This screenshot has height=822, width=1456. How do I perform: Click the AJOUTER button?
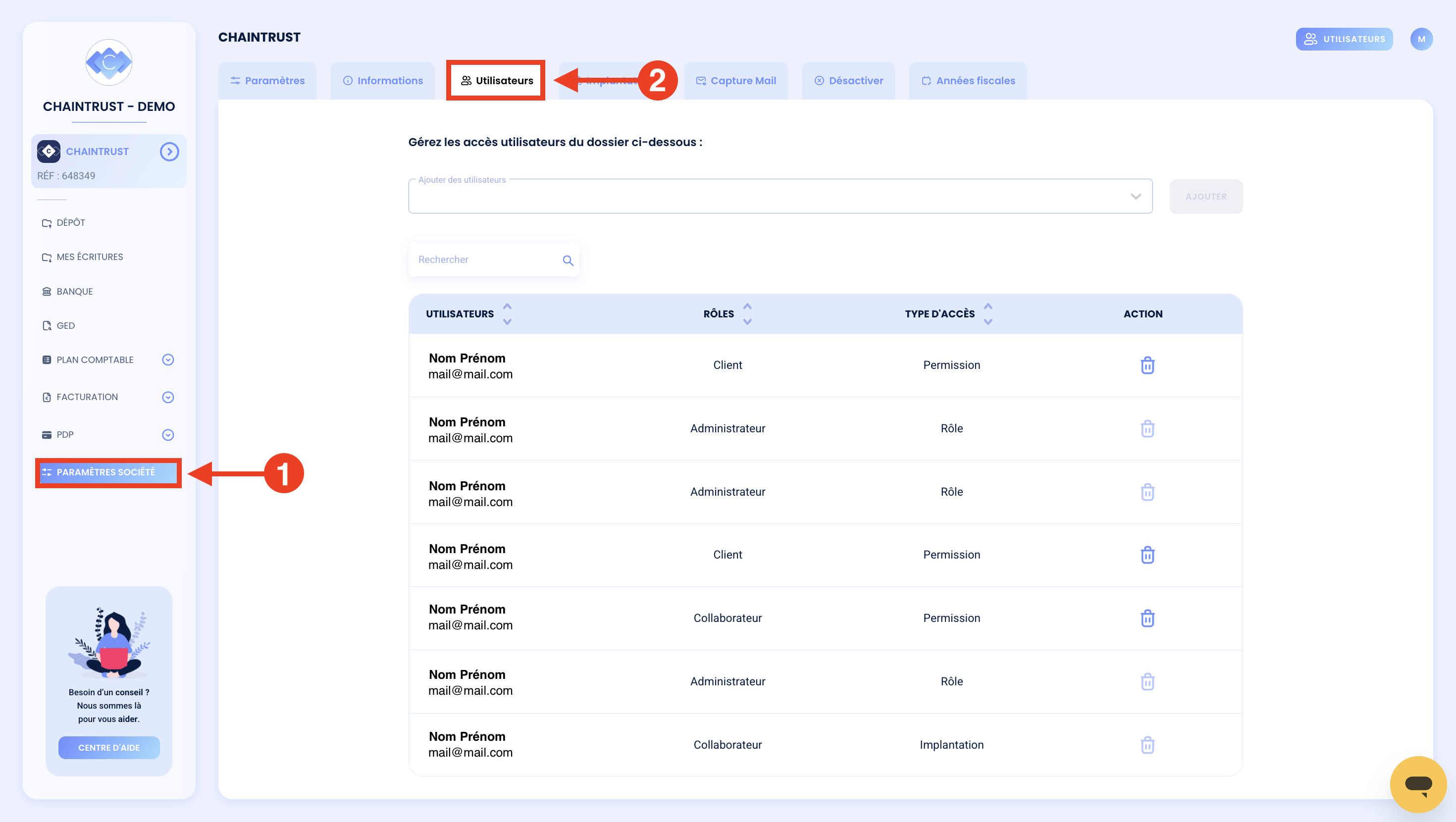point(1205,196)
